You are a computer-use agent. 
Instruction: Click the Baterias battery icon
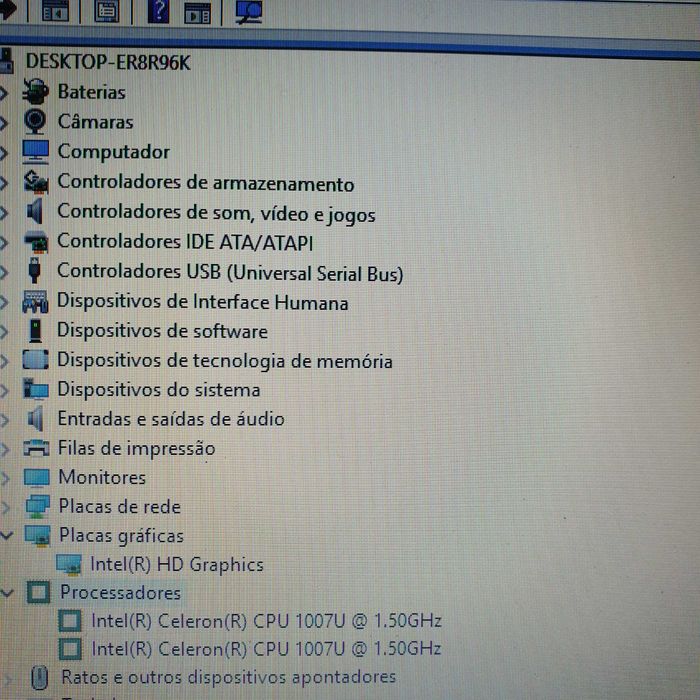pyautogui.click(x=35, y=91)
